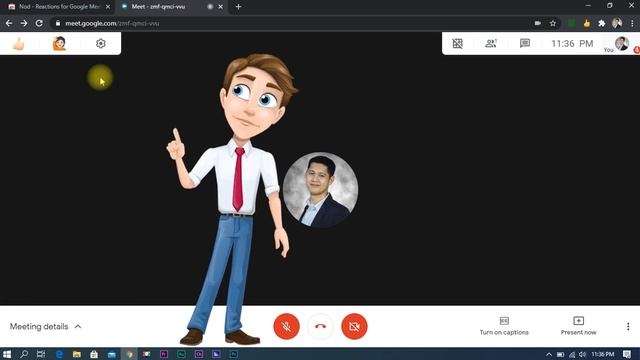This screenshot has height=360, width=640.
Task: Open a new browser tab
Action: pyautogui.click(x=238, y=7)
